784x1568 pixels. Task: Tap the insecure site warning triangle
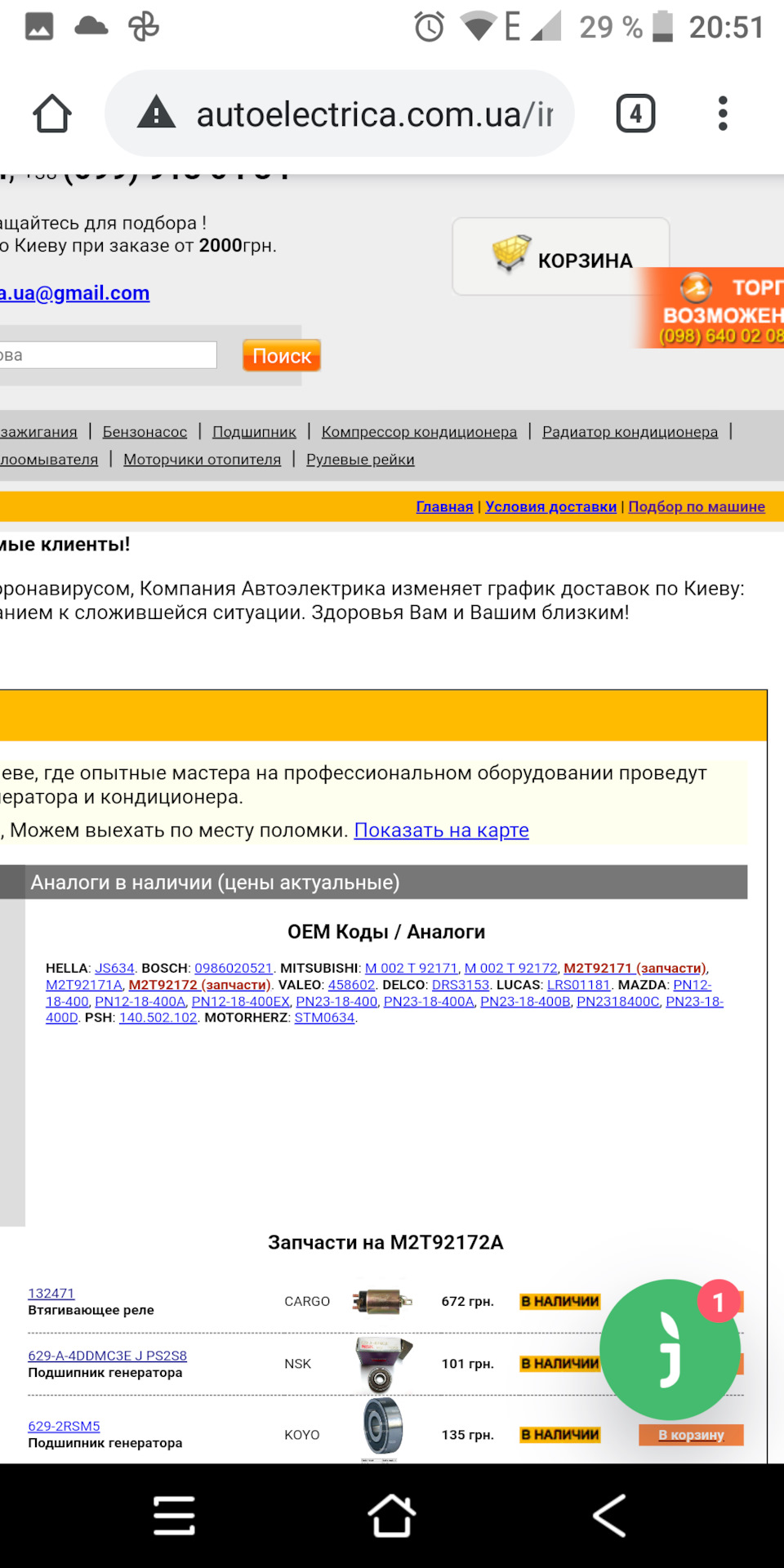tap(157, 113)
